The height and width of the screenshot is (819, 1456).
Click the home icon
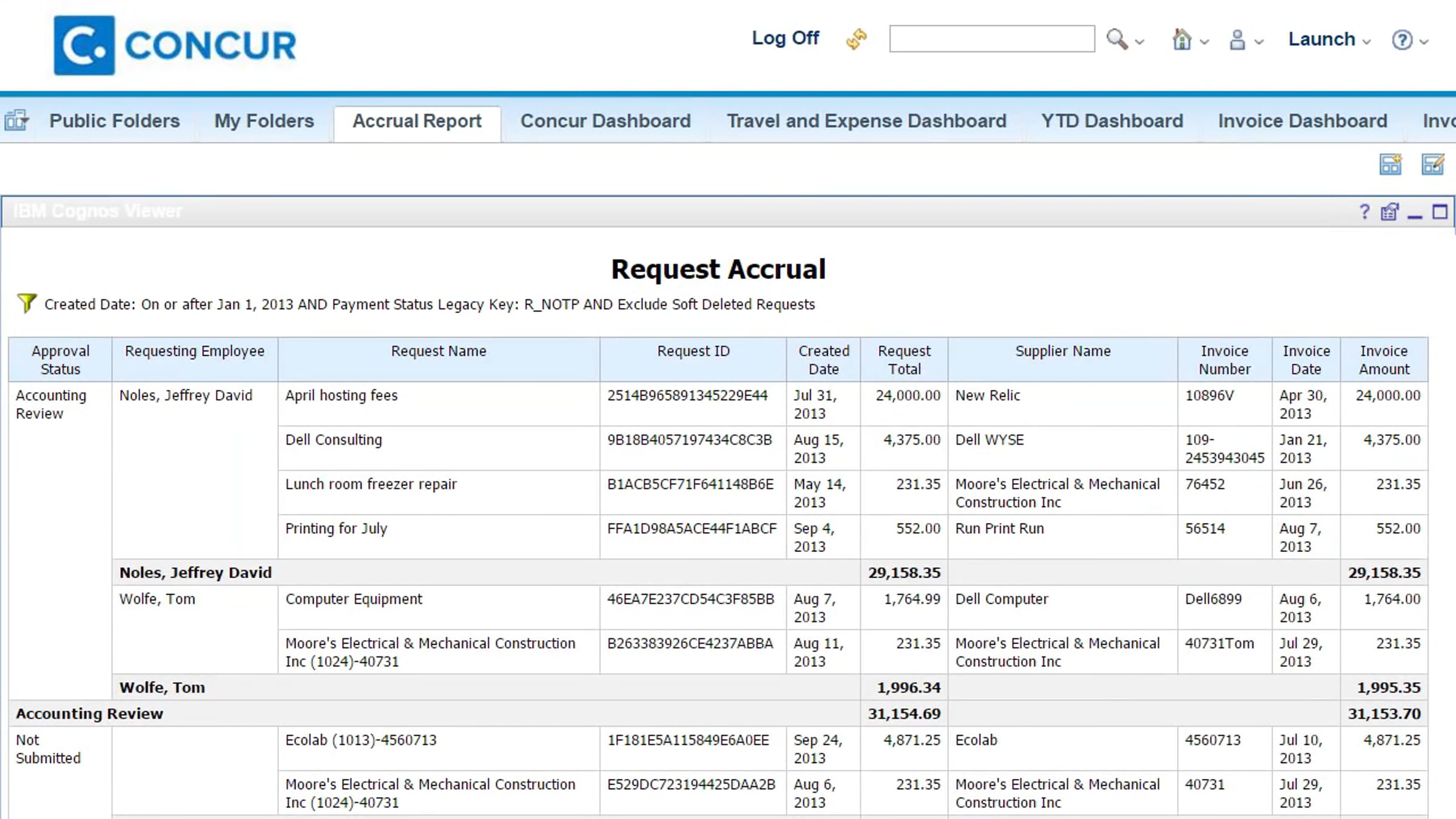[1182, 39]
